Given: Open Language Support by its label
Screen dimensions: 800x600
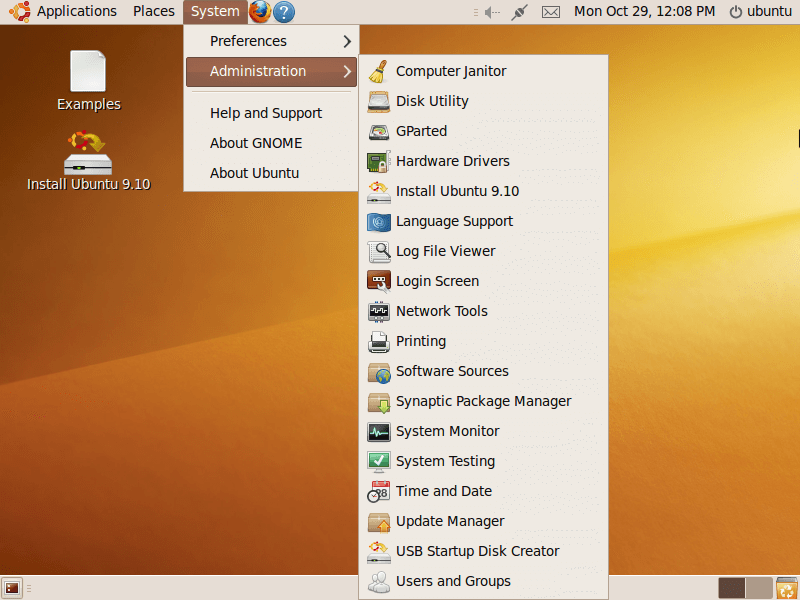Looking at the screenshot, I should (455, 221).
